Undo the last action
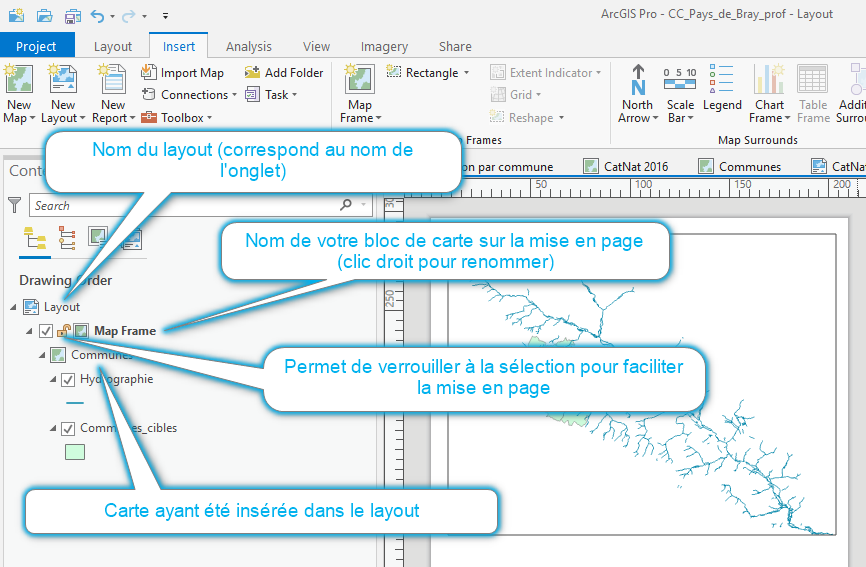Viewport: 866px width, 567px height. click(x=97, y=16)
